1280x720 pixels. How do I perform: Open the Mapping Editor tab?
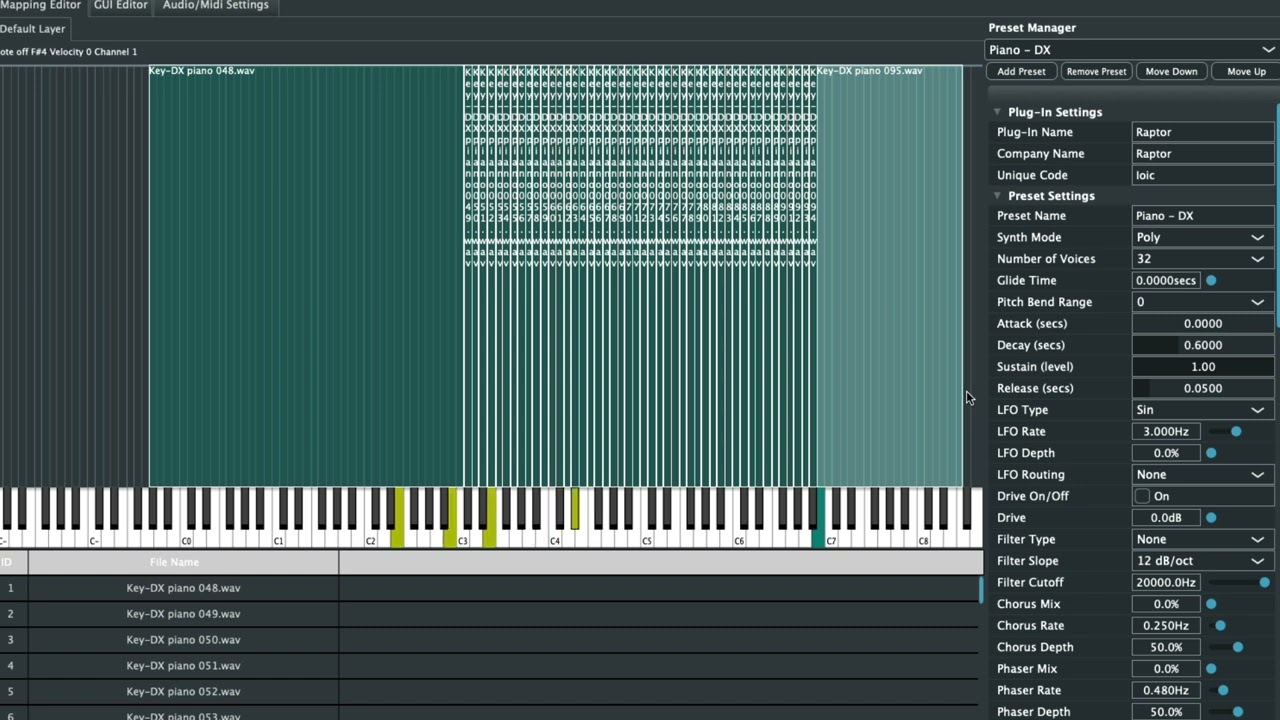tap(40, 6)
